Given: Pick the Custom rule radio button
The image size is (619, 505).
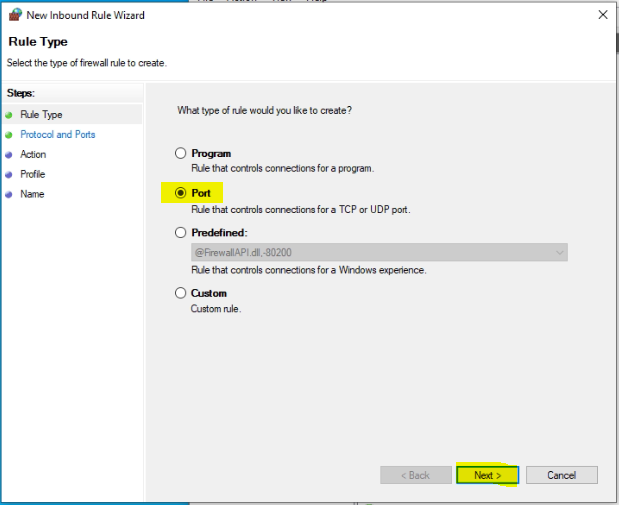Looking at the screenshot, I should (x=180, y=293).
